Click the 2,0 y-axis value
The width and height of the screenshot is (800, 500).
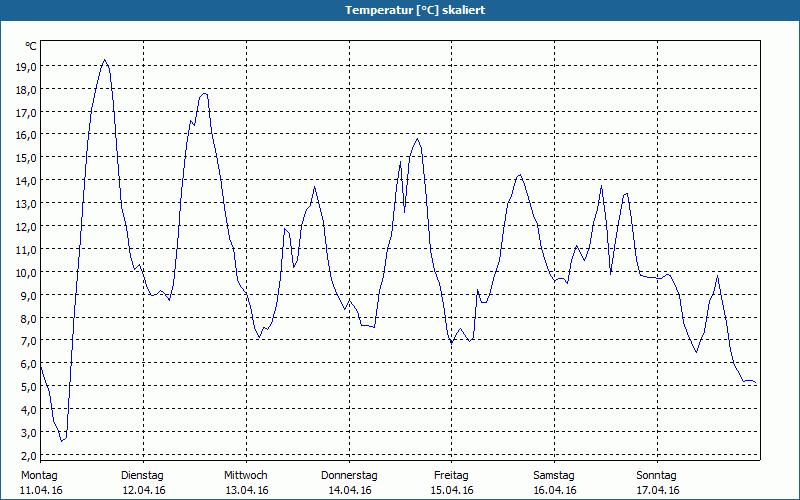(x=29, y=455)
